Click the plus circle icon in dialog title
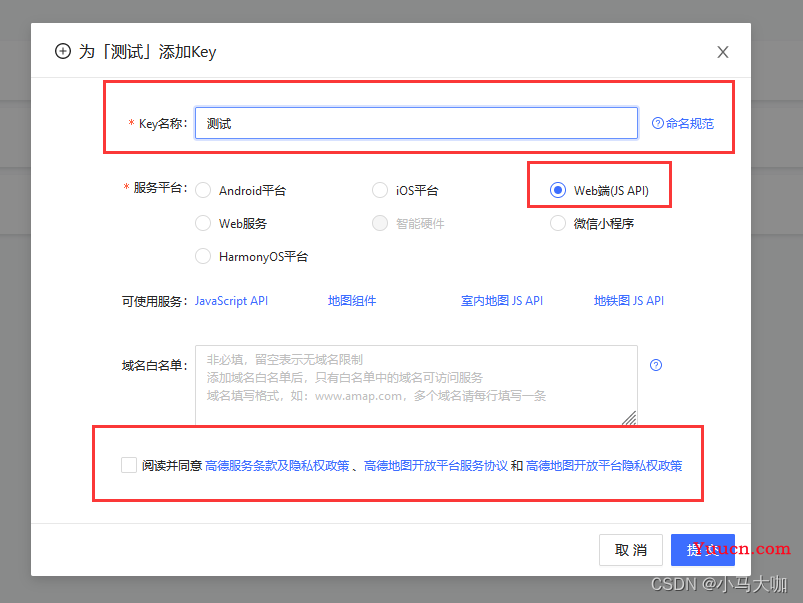 point(63,51)
